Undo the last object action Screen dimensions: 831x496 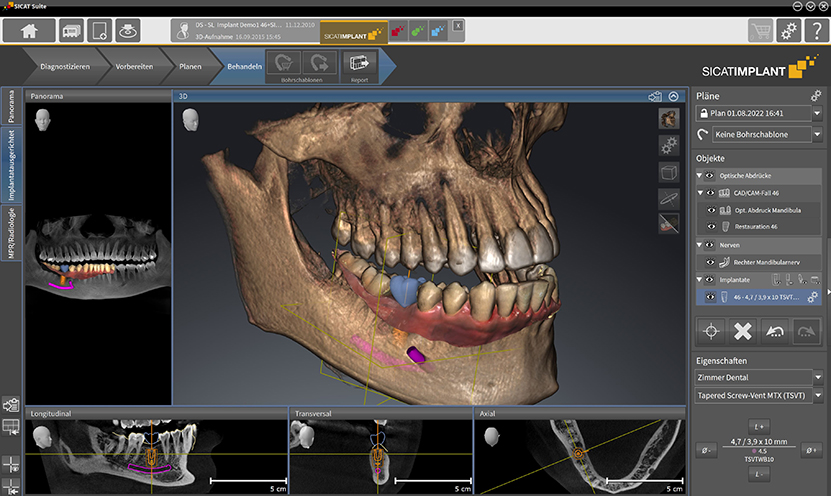775,332
